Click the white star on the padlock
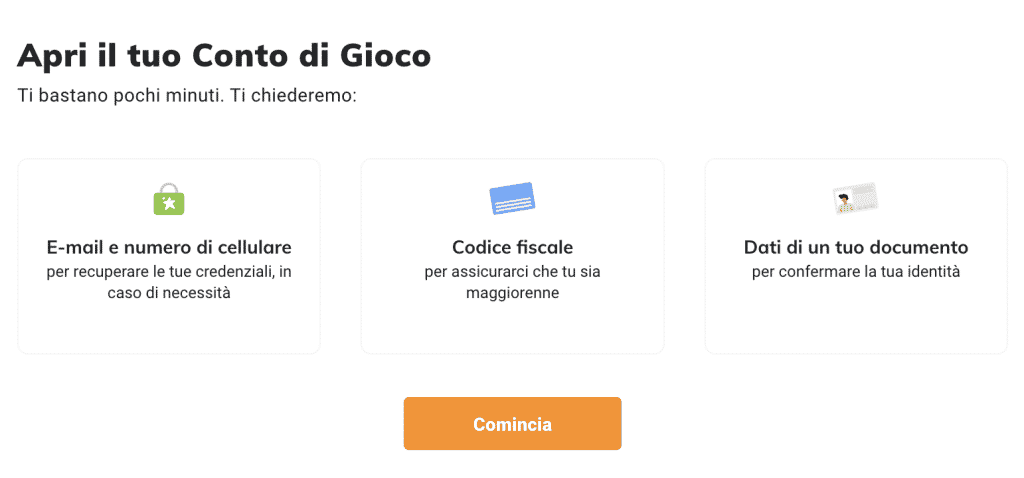The width and height of the screenshot is (1024, 478). [x=169, y=204]
